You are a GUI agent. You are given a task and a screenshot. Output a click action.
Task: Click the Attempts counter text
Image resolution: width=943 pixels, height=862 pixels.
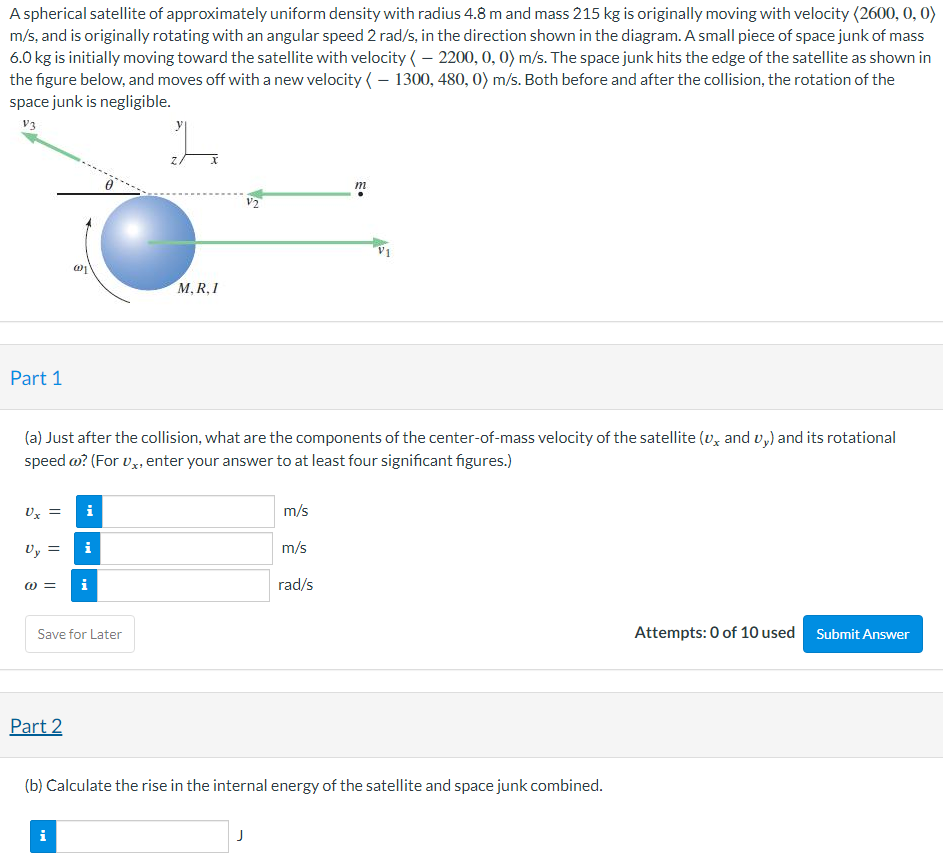click(715, 632)
